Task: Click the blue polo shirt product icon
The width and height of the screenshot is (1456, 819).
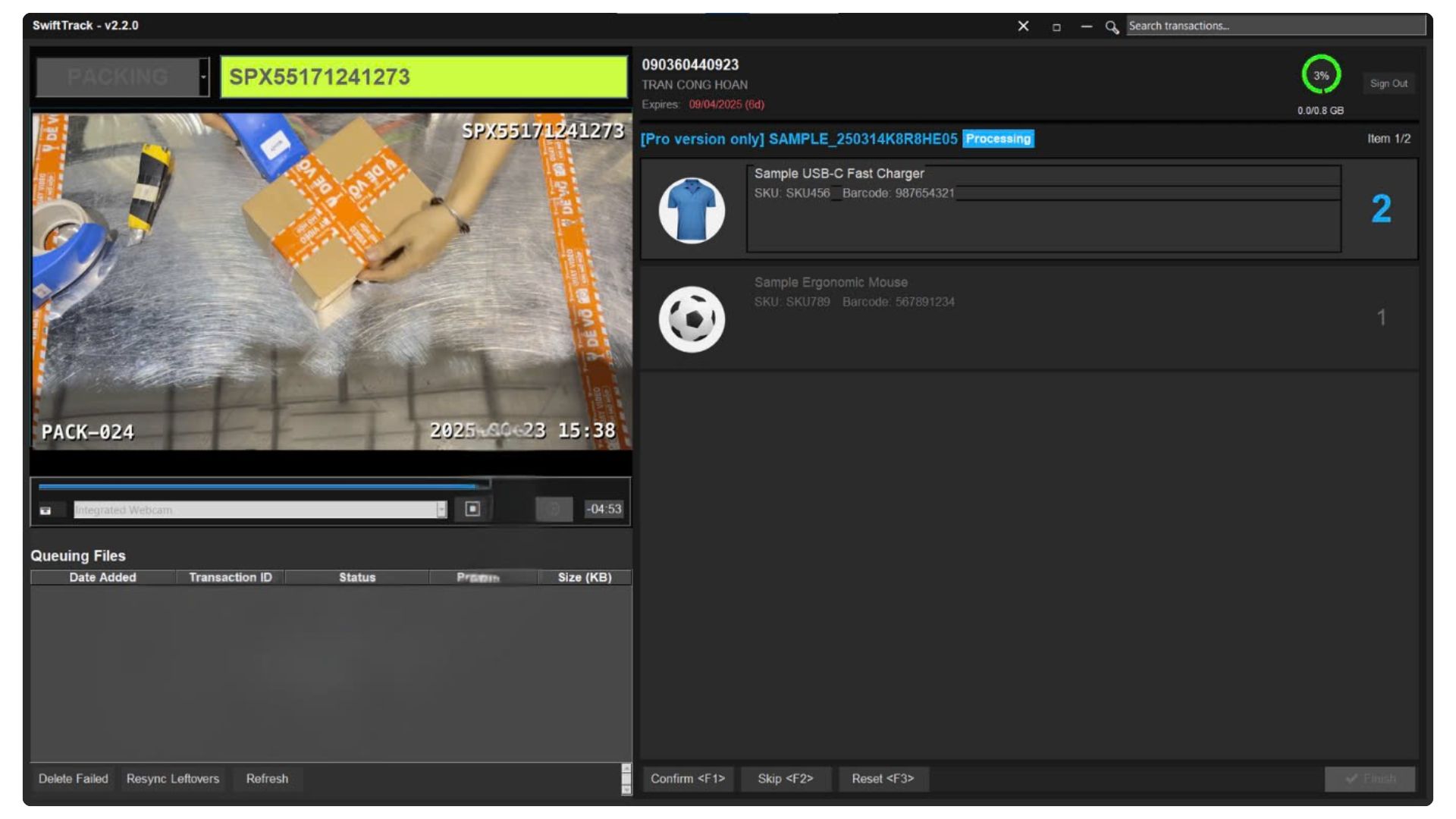Action: click(x=691, y=210)
